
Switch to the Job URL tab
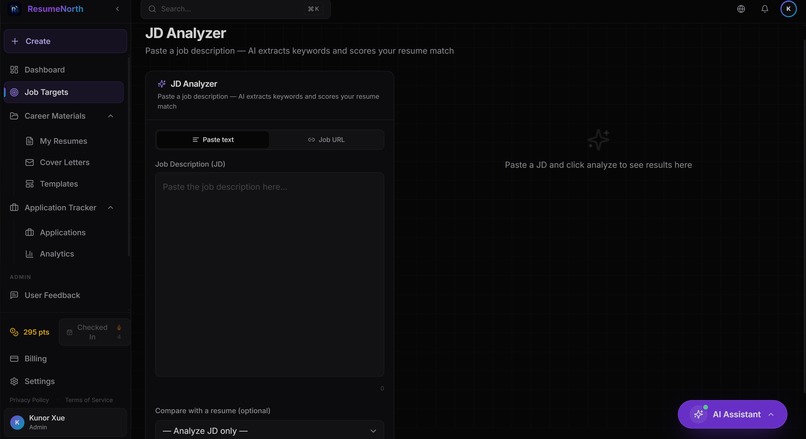point(326,140)
